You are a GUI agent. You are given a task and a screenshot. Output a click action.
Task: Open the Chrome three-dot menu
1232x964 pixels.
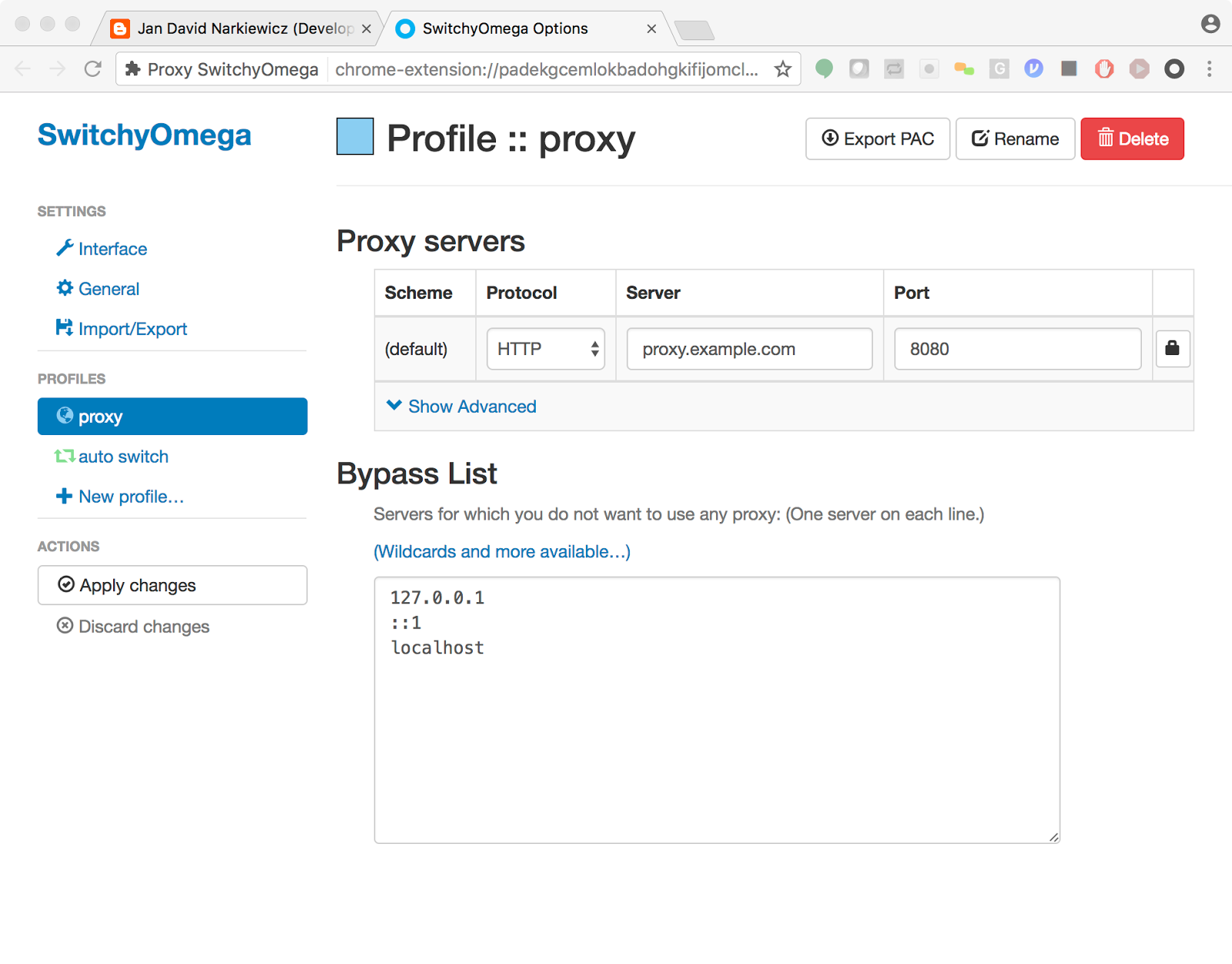coord(1210,69)
